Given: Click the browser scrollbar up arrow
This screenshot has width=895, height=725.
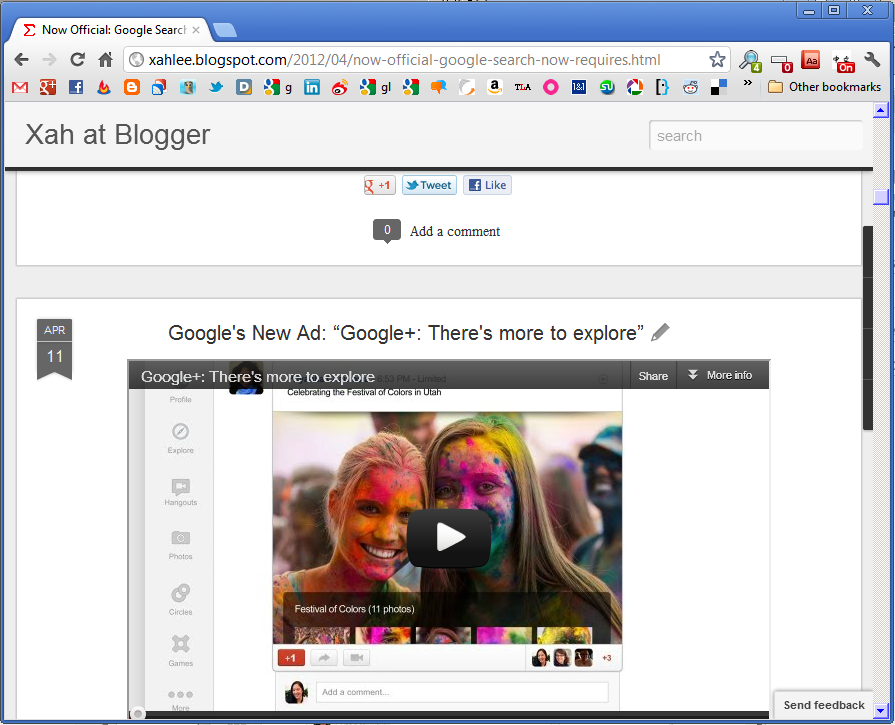Looking at the screenshot, I should click(881, 110).
